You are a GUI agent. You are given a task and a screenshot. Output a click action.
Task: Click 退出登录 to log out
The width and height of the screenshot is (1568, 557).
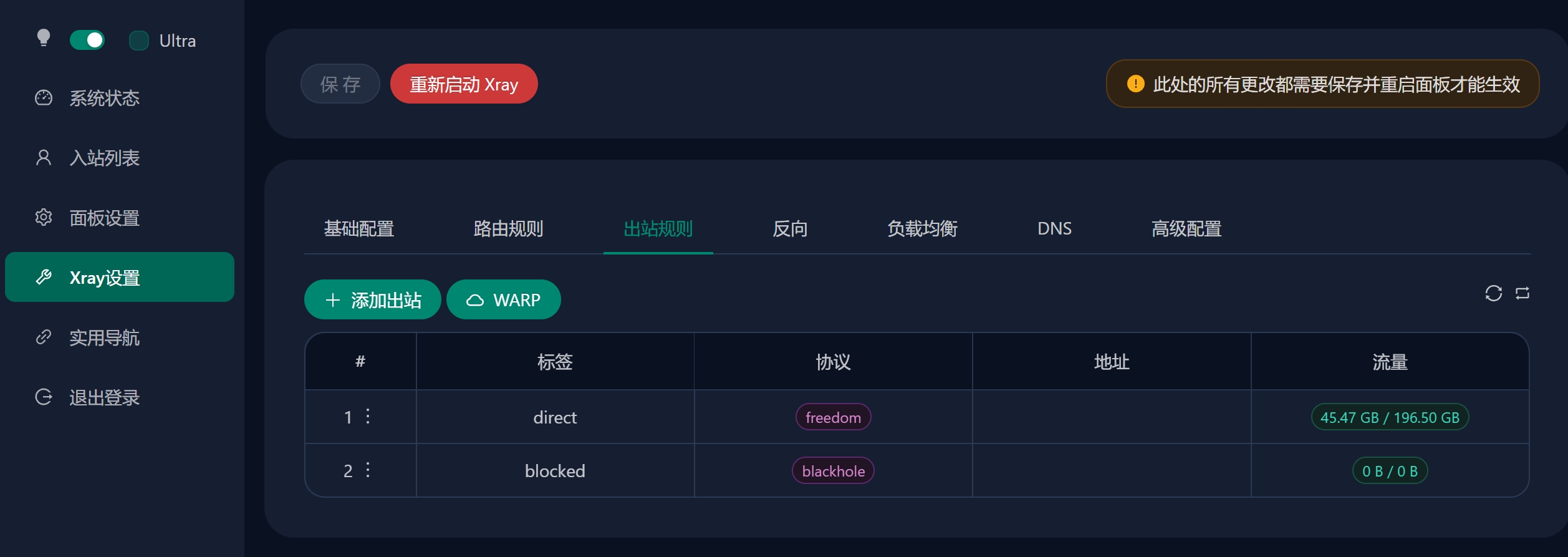pyautogui.click(x=104, y=397)
